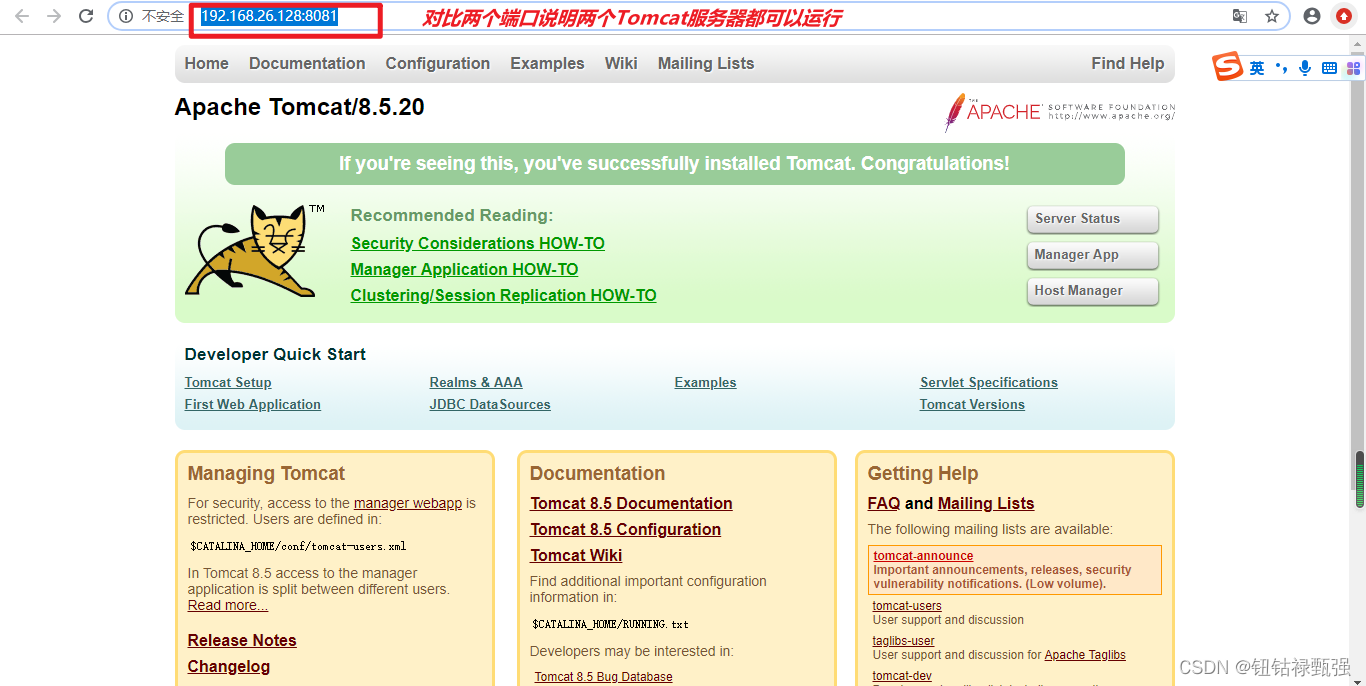Open the First Web Application link
This screenshot has width=1366, height=686.
coord(253,404)
